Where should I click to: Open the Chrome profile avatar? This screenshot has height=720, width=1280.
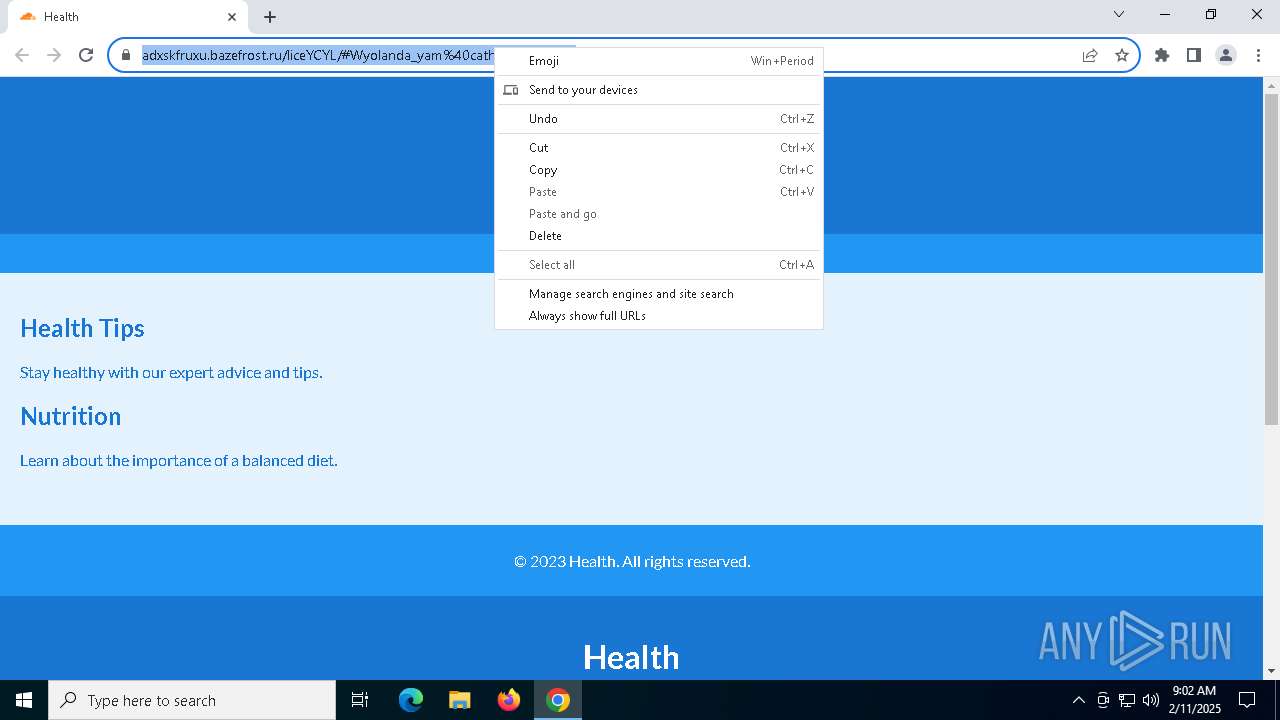(1226, 55)
